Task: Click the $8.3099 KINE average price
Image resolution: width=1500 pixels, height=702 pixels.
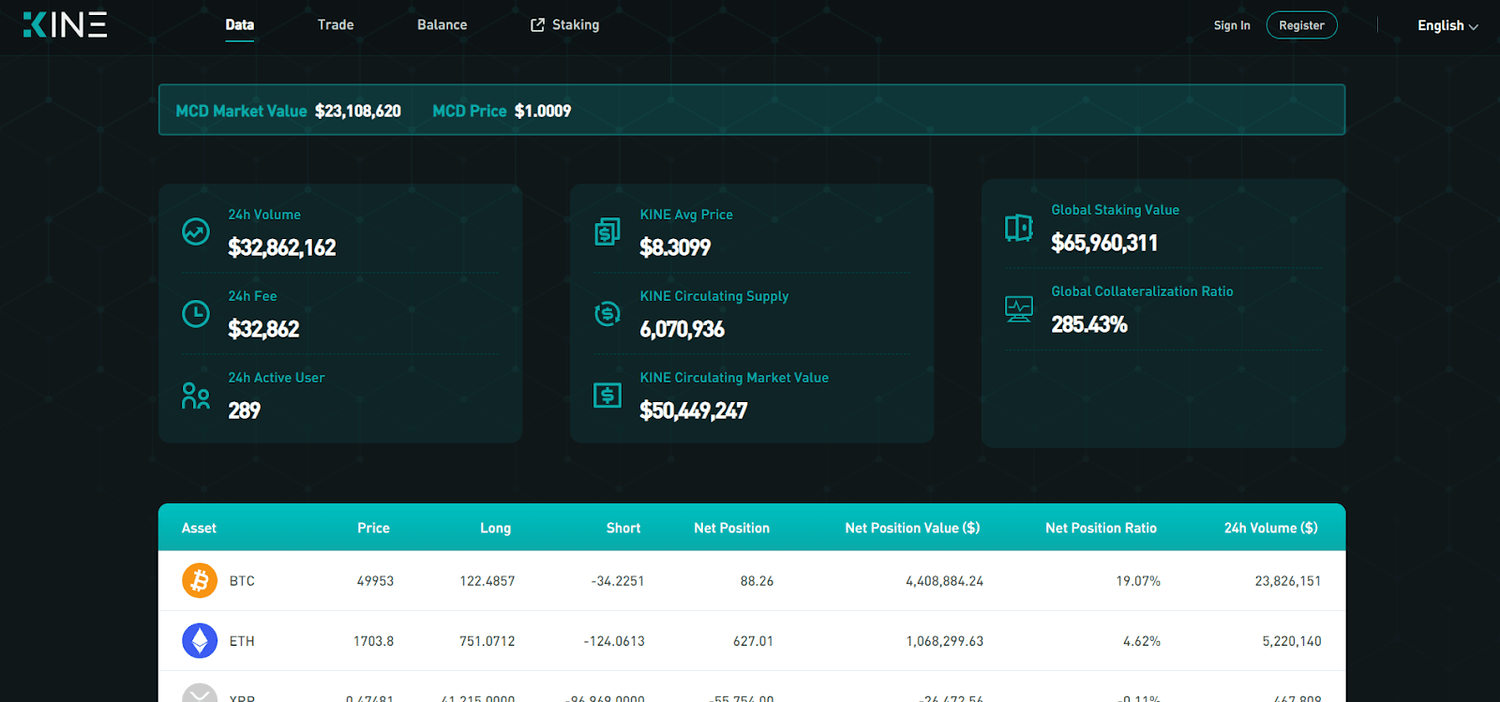Action: pyautogui.click(x=675, y=248)
